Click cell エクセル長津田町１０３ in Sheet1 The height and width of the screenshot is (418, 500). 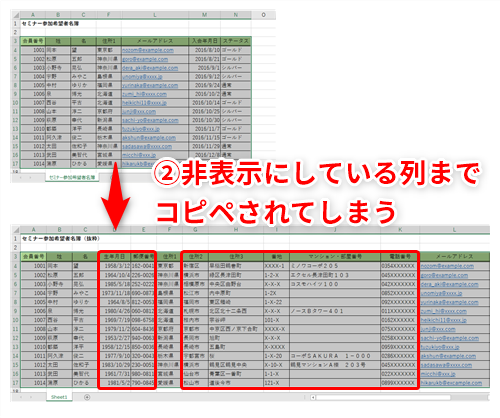point(335,275)
